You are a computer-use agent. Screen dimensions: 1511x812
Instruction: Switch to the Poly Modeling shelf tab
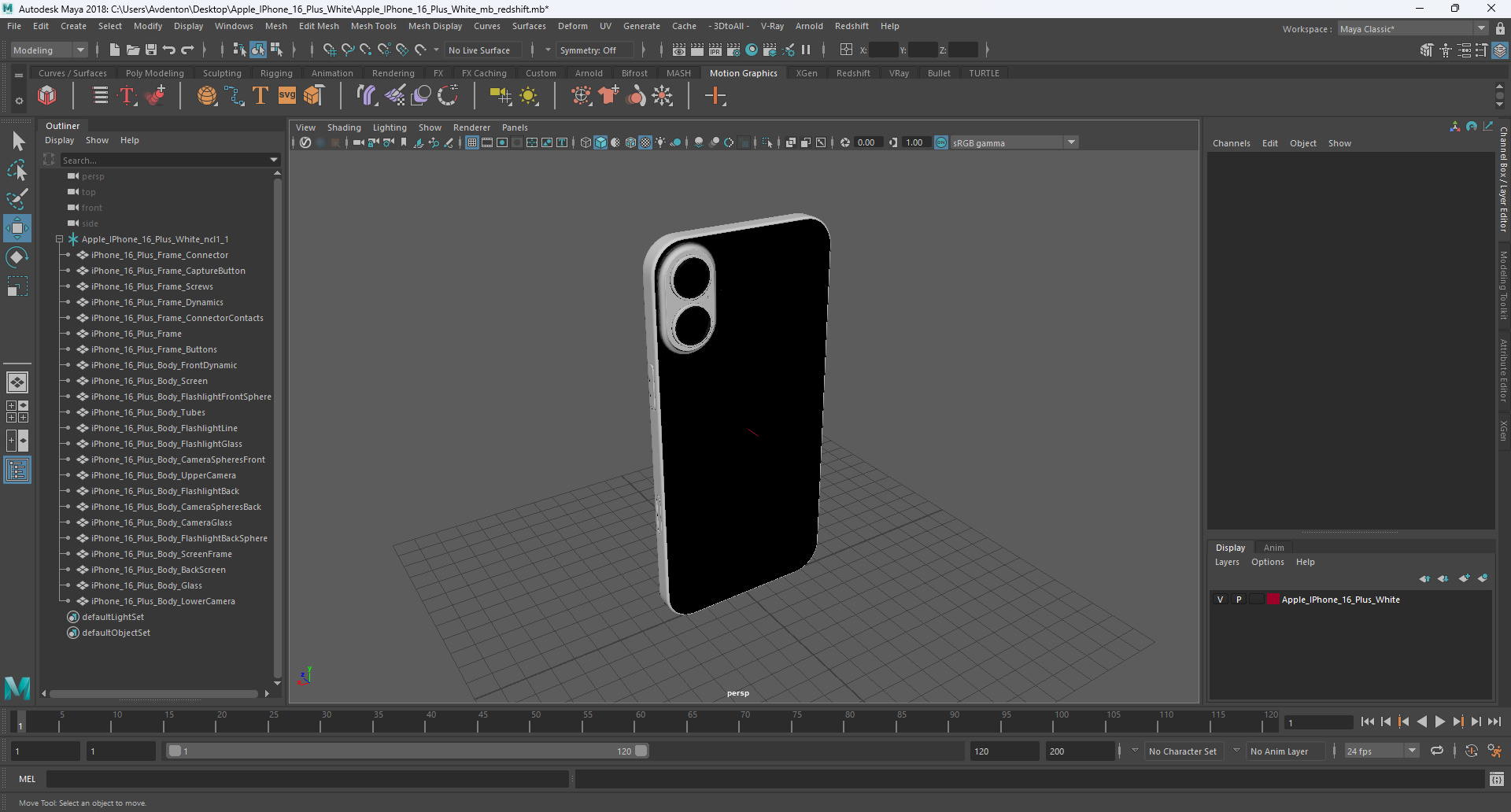tap(155, 73)
